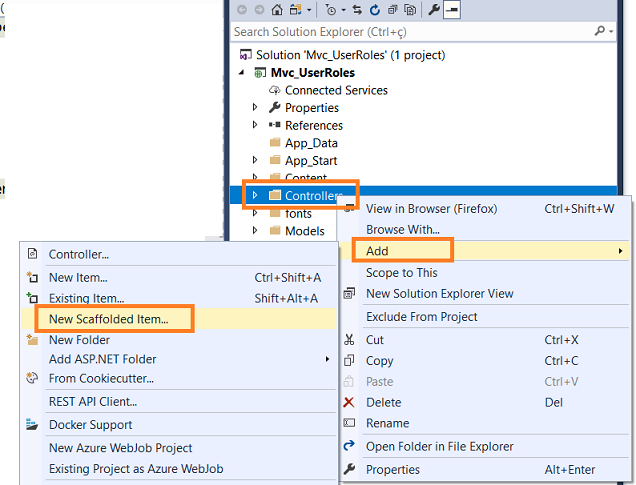The width and height of the screenshot is (636, 485).
Task: Open the Pending Changes Filter dropdown arrow
Action: click(x=344, y=10)
